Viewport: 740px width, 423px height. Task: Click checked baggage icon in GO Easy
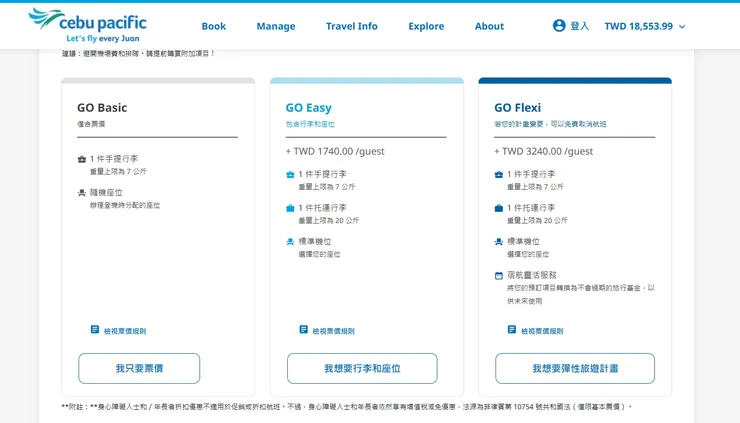click(x=290, y=208)
